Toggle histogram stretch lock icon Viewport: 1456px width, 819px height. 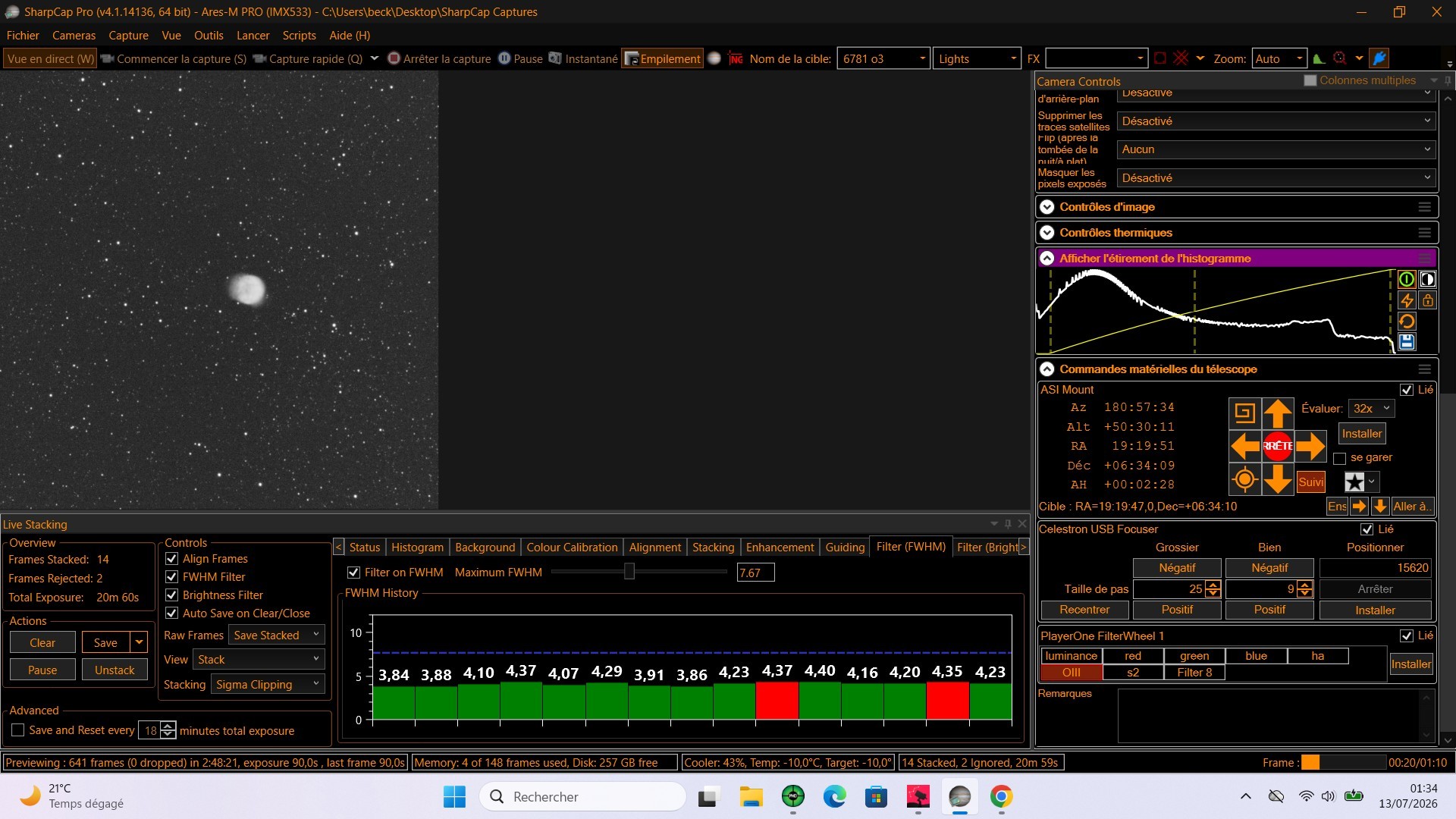1427,300
